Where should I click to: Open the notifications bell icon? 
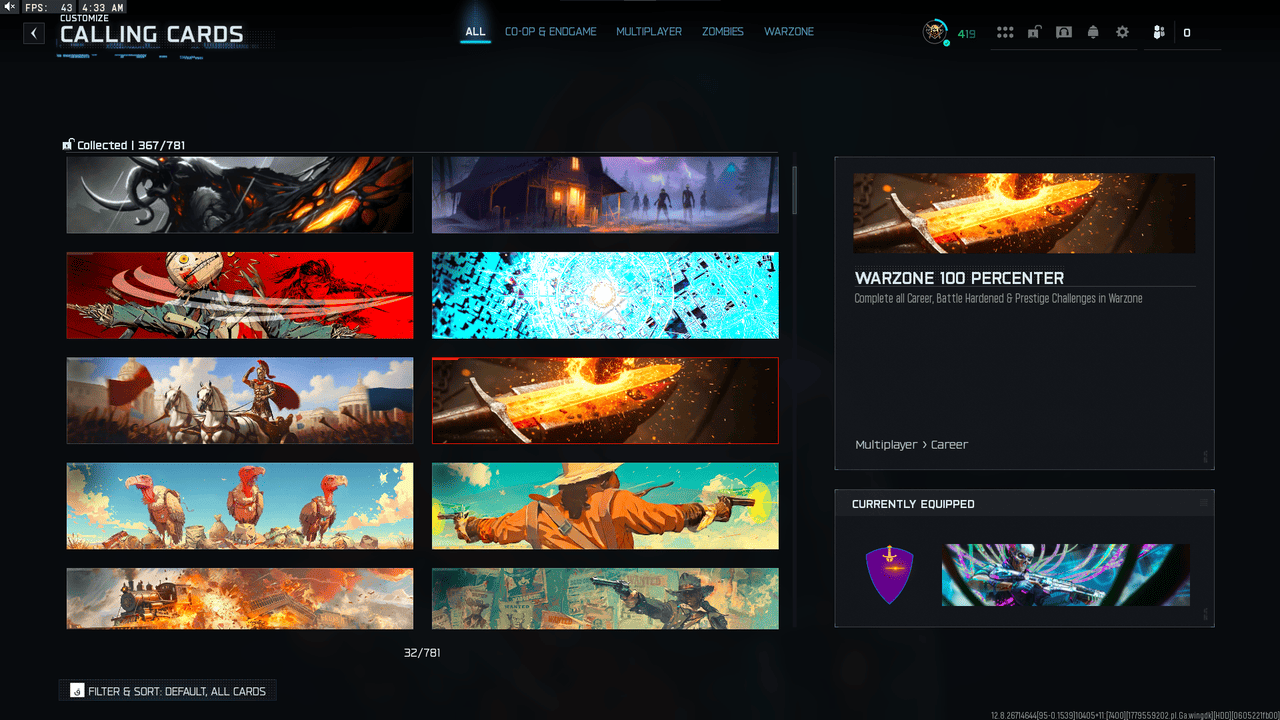tap(1093, 33)
